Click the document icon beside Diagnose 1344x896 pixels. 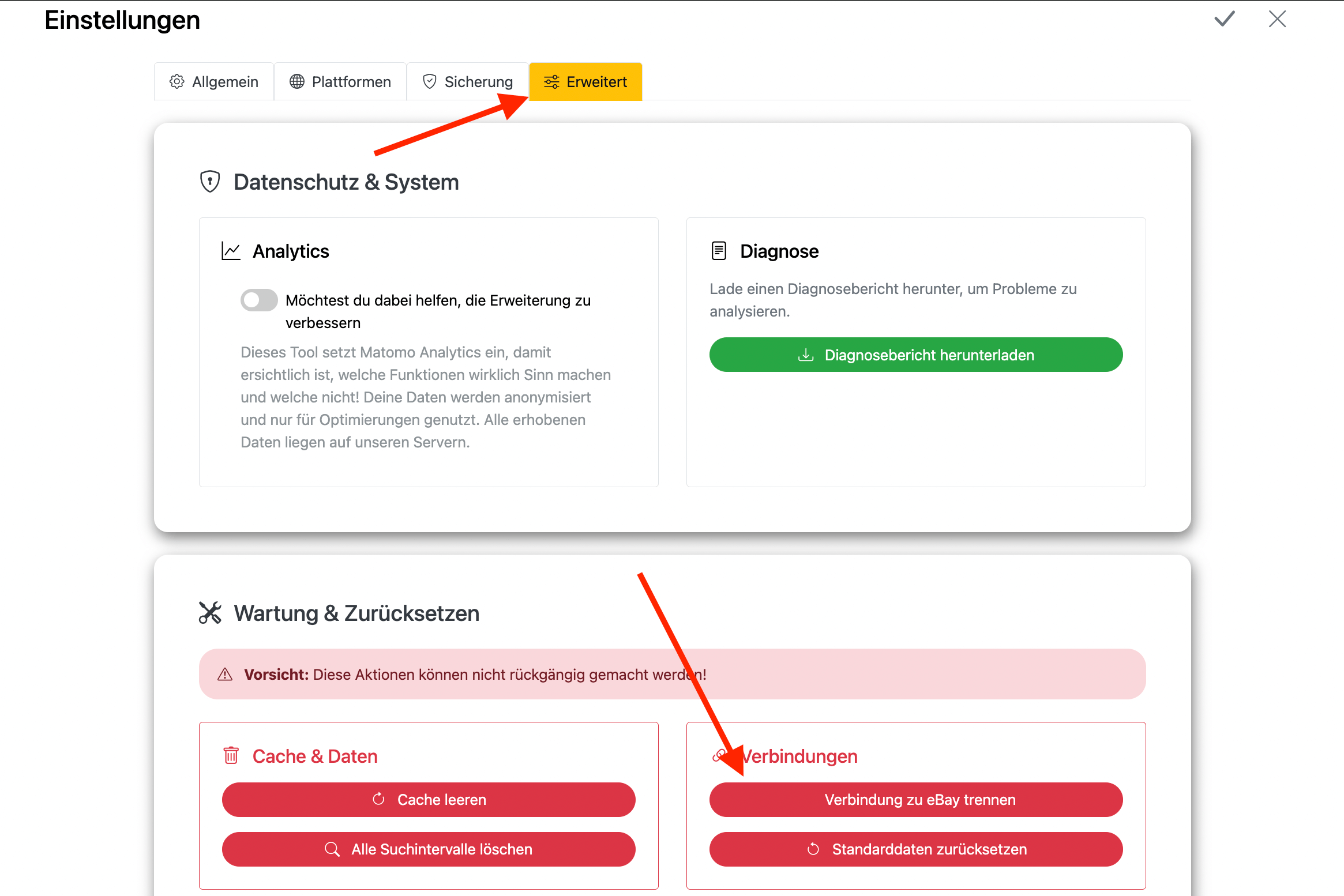coord(719,251)
